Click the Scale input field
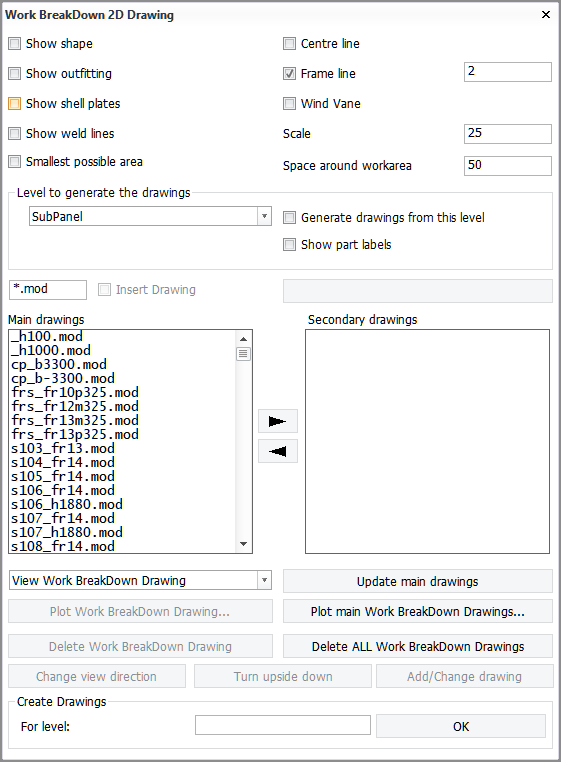The image size is (561, 762). 508,134
